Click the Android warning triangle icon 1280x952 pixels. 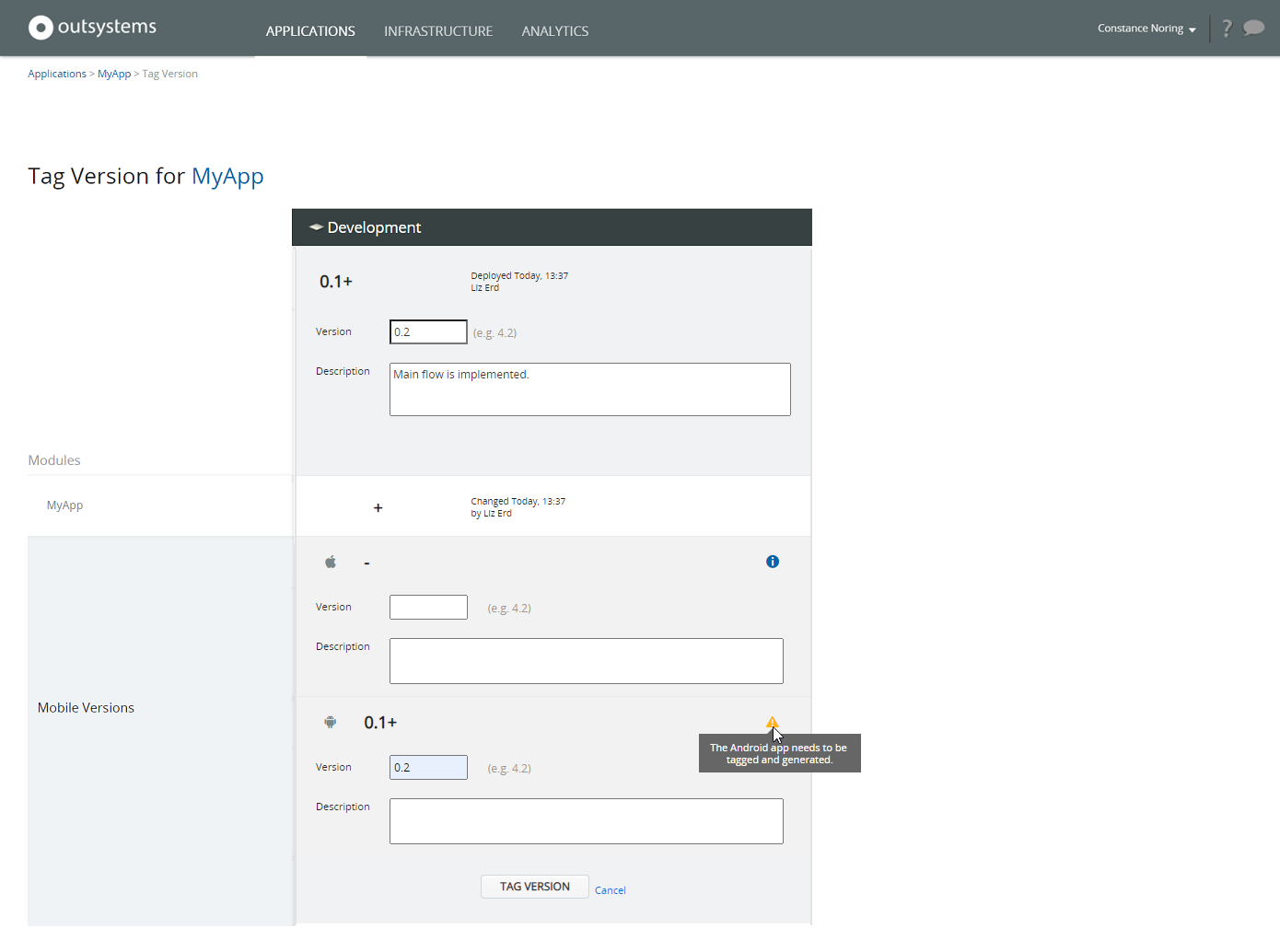pos(773,723)
